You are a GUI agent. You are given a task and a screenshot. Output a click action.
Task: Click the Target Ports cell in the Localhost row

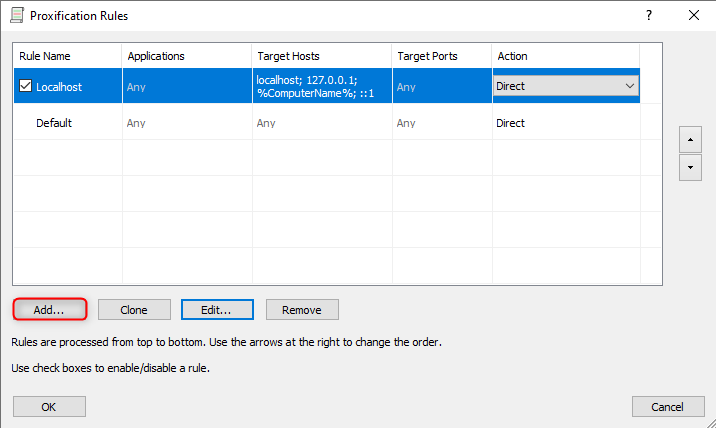(442, 86)
